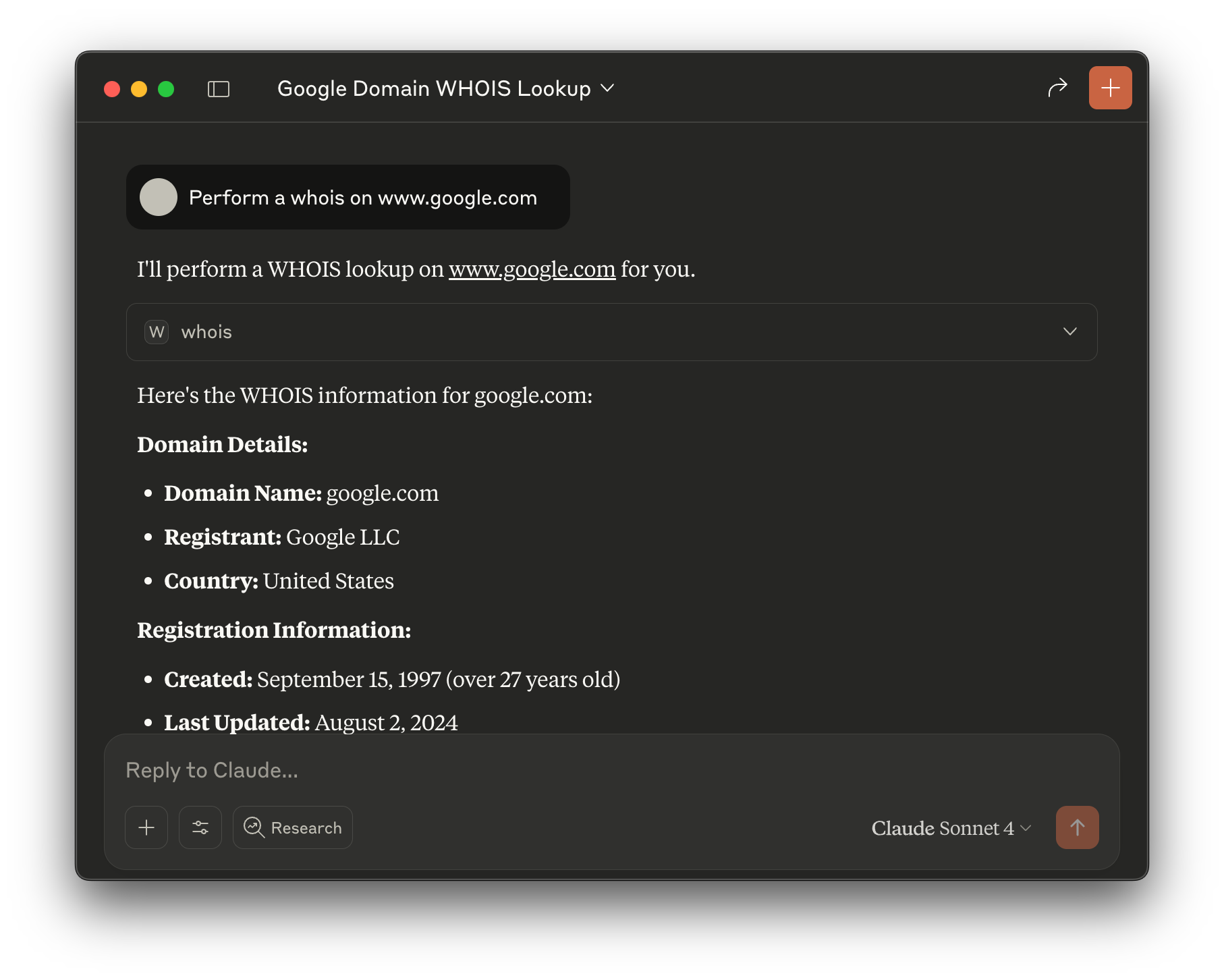Click the attachment plus button in reply box
Screen dimensions: 1224x980
tap(146, 827)
